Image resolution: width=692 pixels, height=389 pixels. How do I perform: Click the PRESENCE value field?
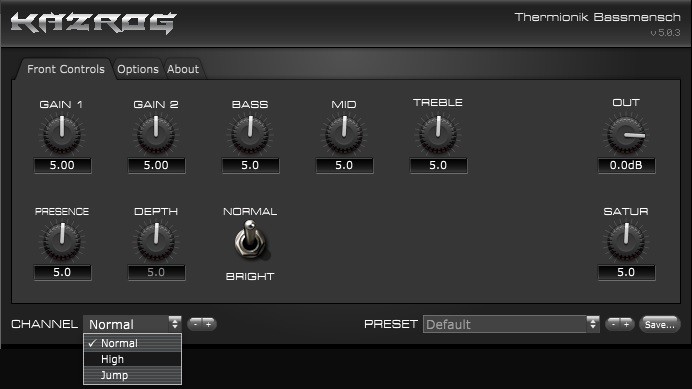pos(62,272)
